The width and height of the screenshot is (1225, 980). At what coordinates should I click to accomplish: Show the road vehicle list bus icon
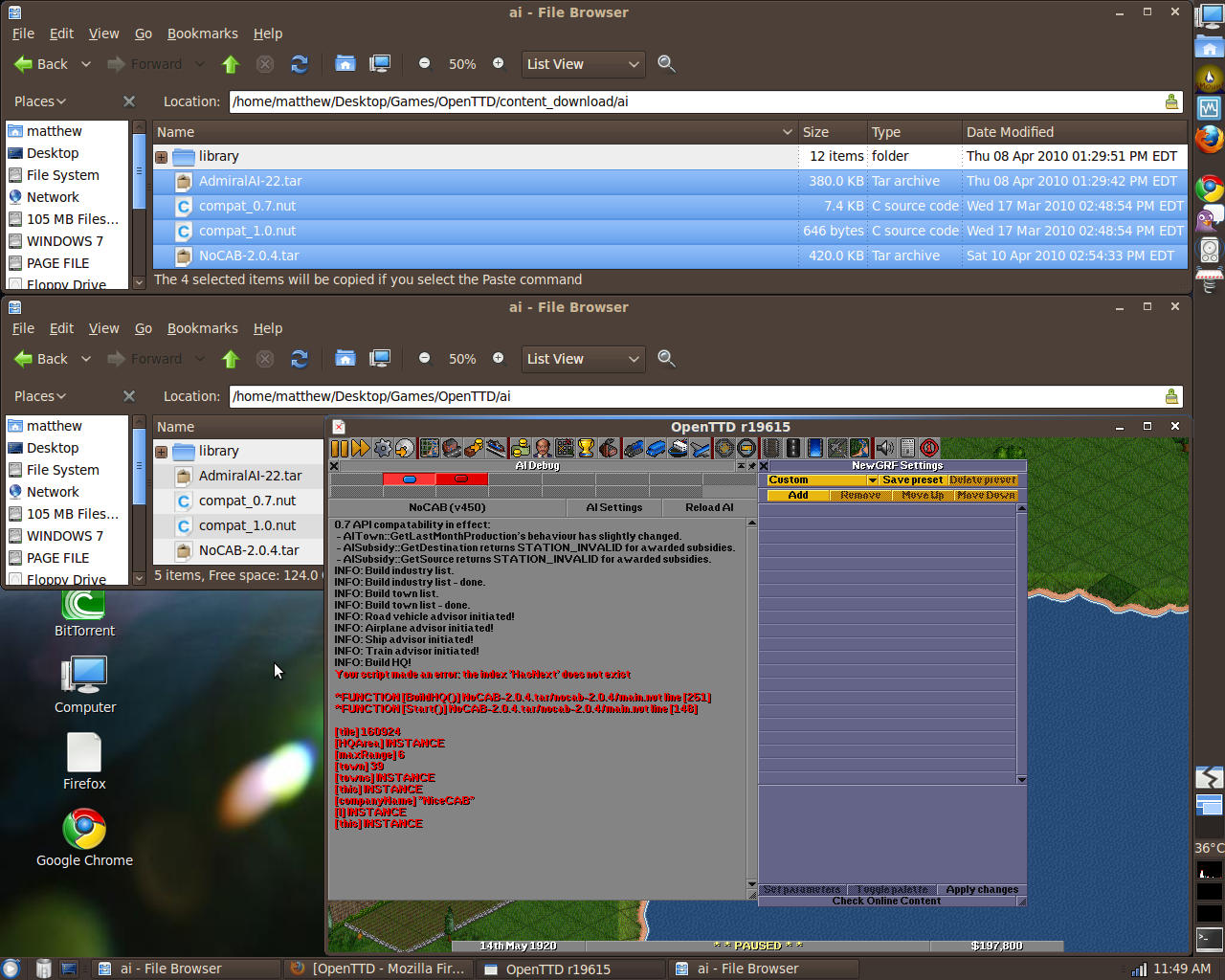(656, 448)
